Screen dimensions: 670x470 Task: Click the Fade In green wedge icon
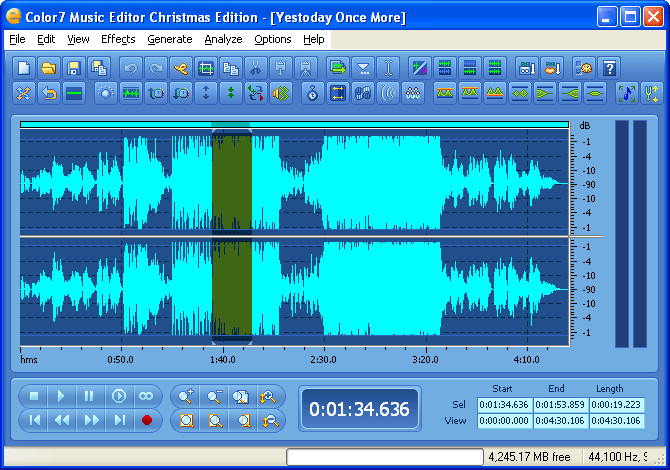point(570,93)
